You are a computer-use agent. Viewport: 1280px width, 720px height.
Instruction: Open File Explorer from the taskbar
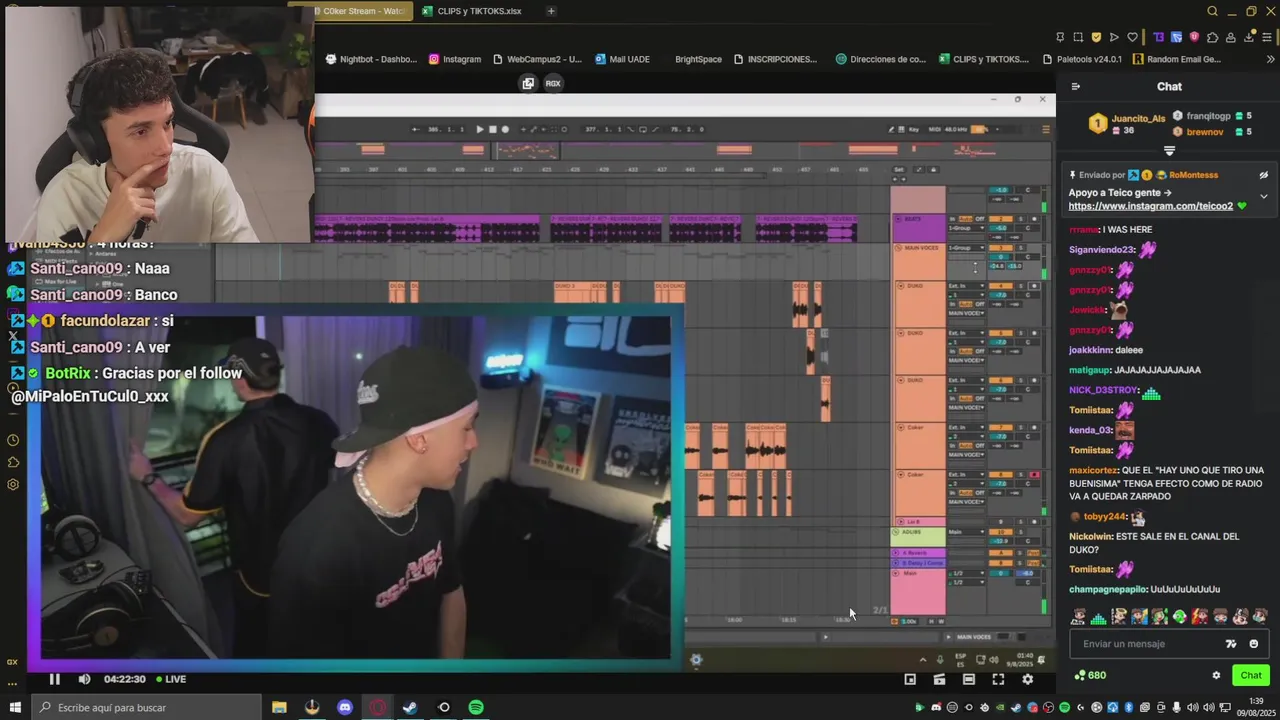point(279,707)
